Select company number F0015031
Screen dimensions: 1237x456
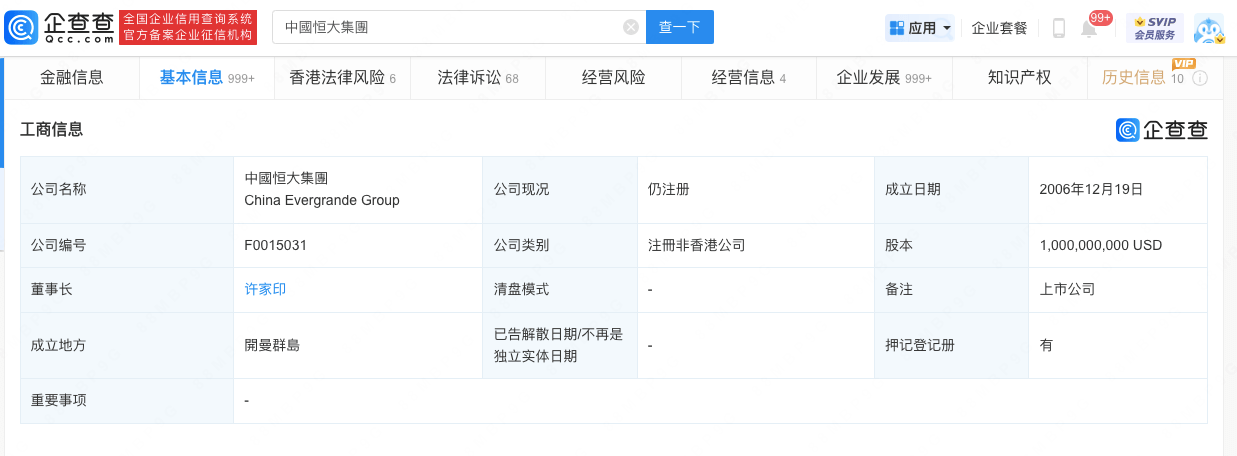pyautogui.click(x=277, y=245)
